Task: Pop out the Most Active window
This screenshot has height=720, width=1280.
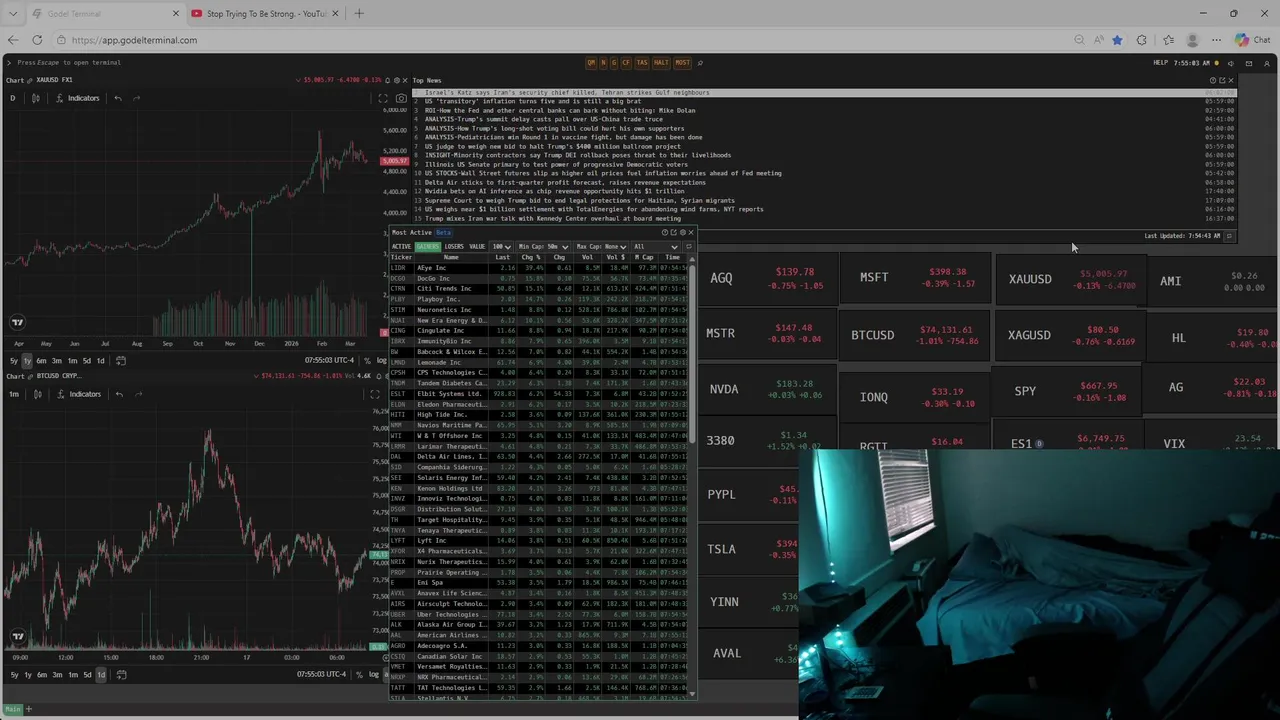Action: (x=673, y=233)
